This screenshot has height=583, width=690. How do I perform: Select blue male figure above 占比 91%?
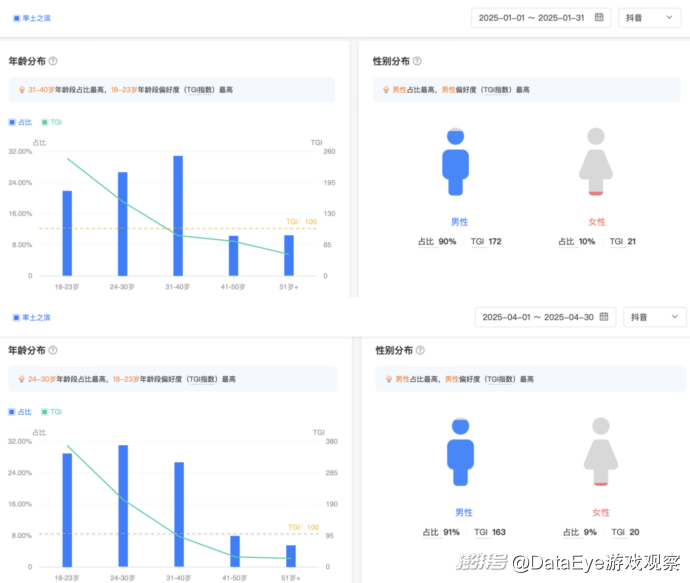click(460, 452)
